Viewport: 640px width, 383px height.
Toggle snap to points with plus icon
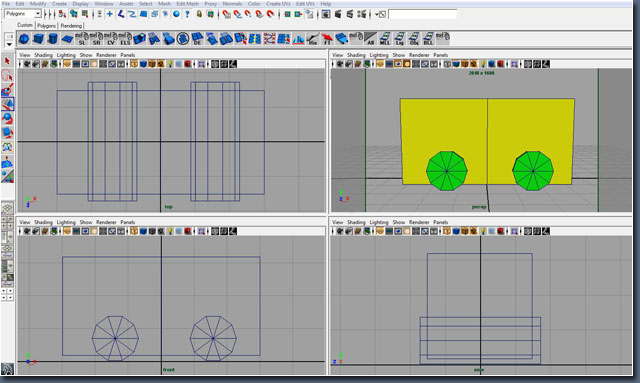coord(110,14)
